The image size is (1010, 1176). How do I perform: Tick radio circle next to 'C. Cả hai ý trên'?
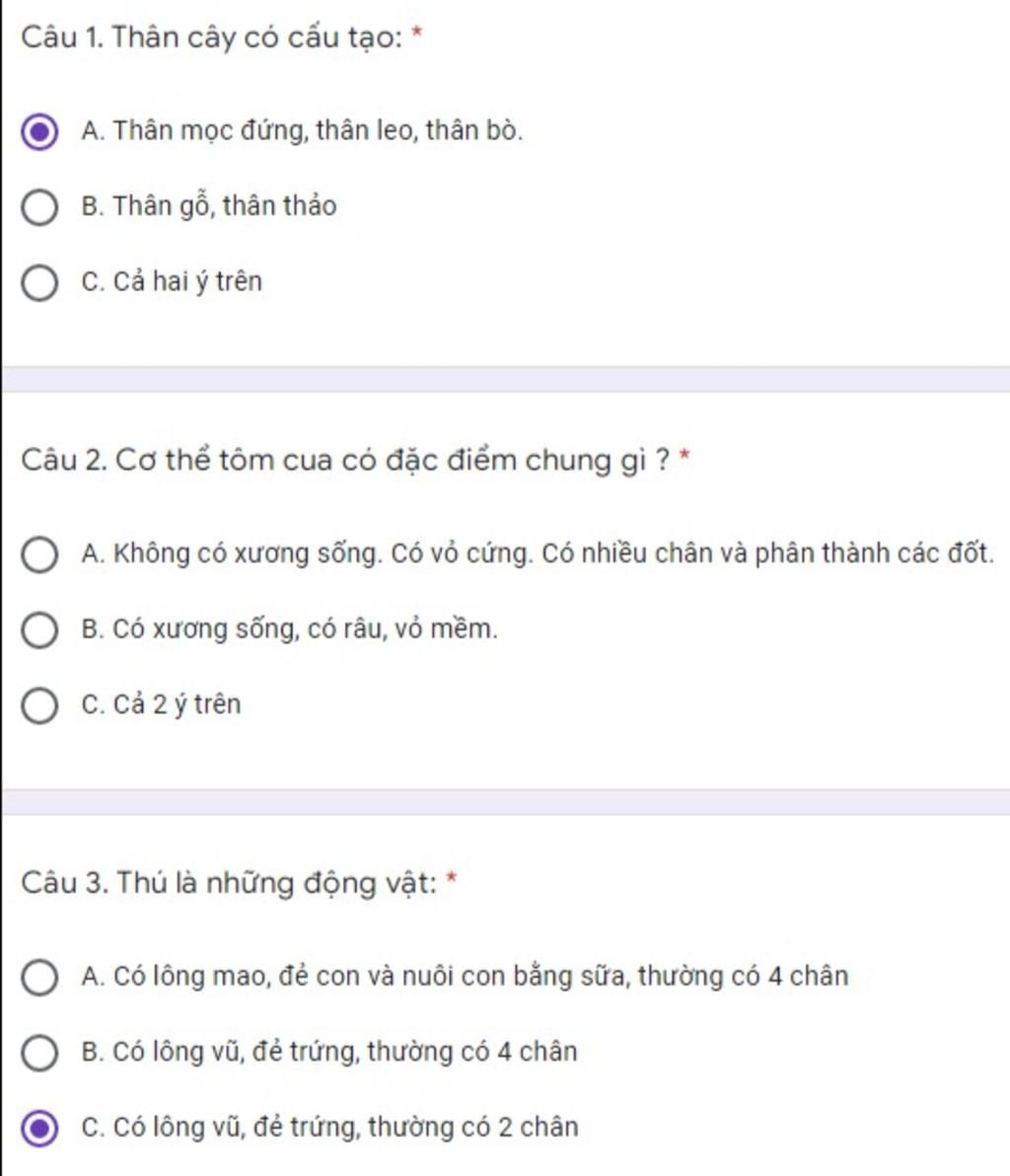tap(39, 283)
